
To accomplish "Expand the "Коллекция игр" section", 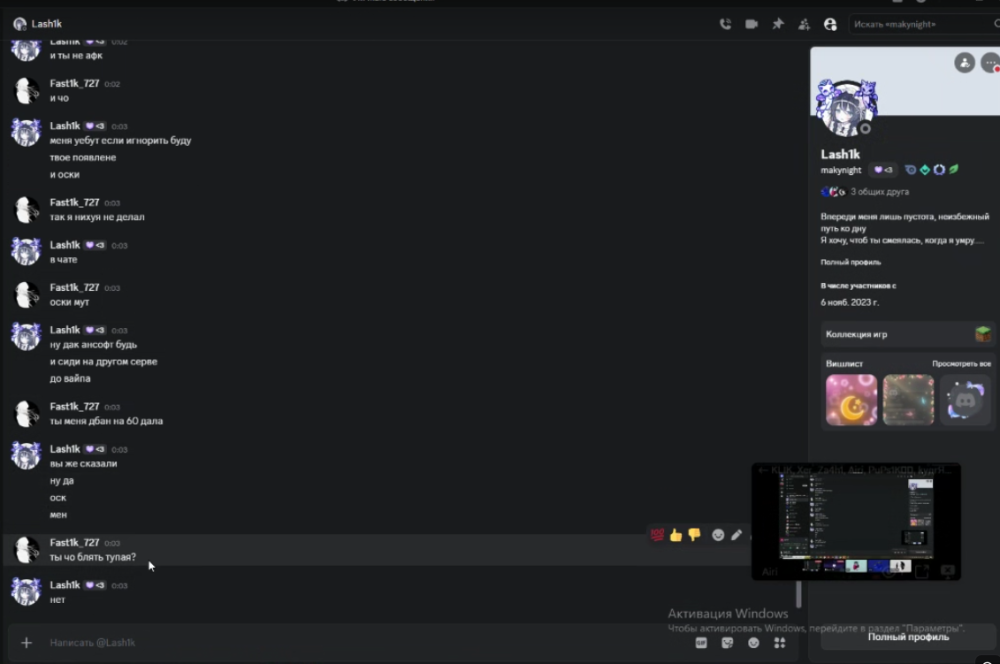I will coord(906,334).
